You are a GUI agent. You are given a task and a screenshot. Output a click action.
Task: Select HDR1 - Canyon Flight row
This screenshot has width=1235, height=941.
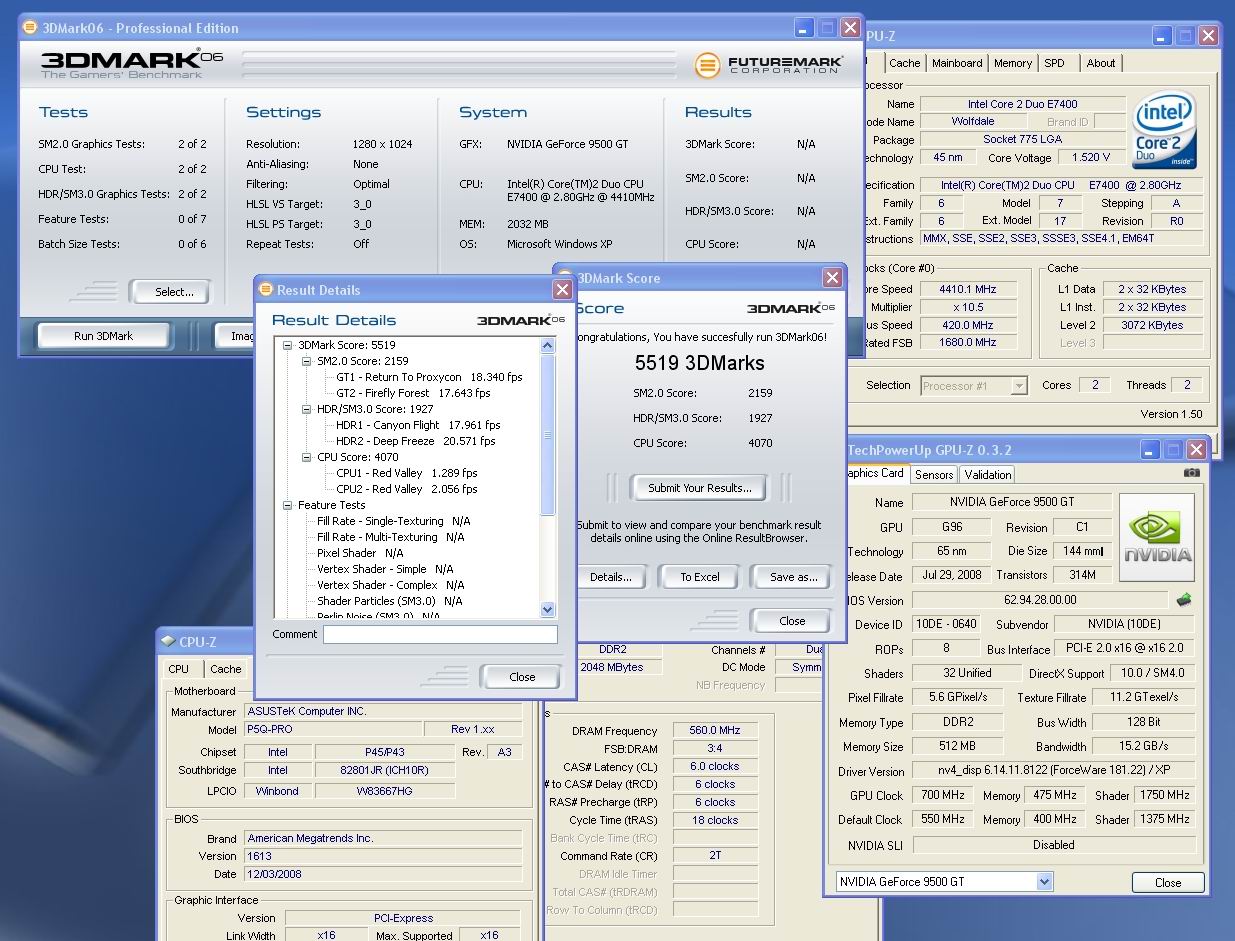point(418,425)
